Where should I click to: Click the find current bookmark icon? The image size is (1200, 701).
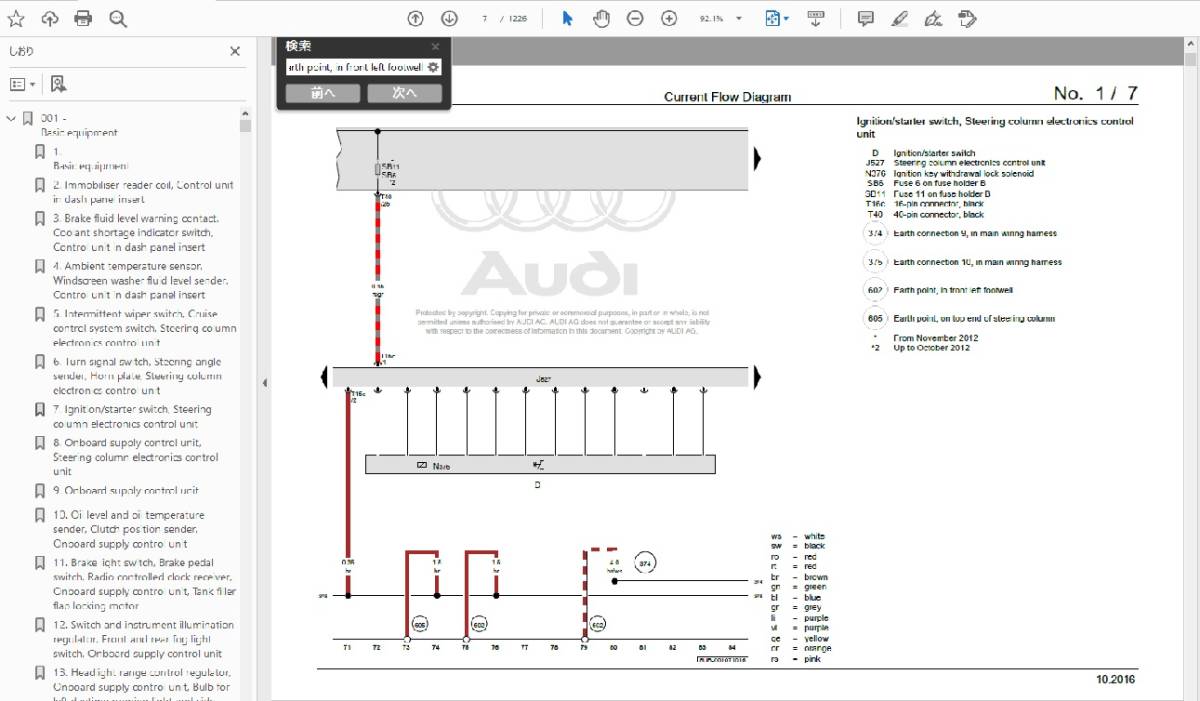(58, 84)
